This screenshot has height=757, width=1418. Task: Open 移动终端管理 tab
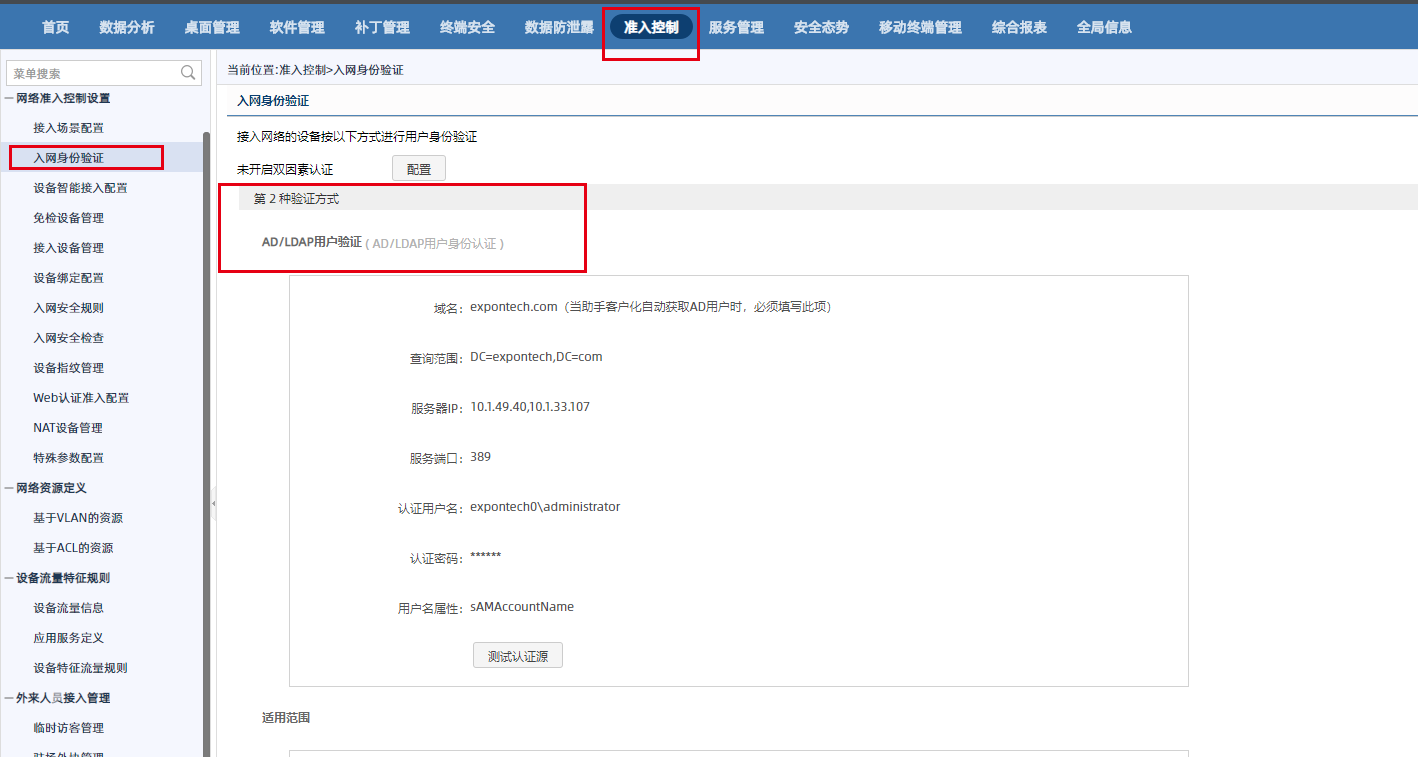click(x=920, y=27)
